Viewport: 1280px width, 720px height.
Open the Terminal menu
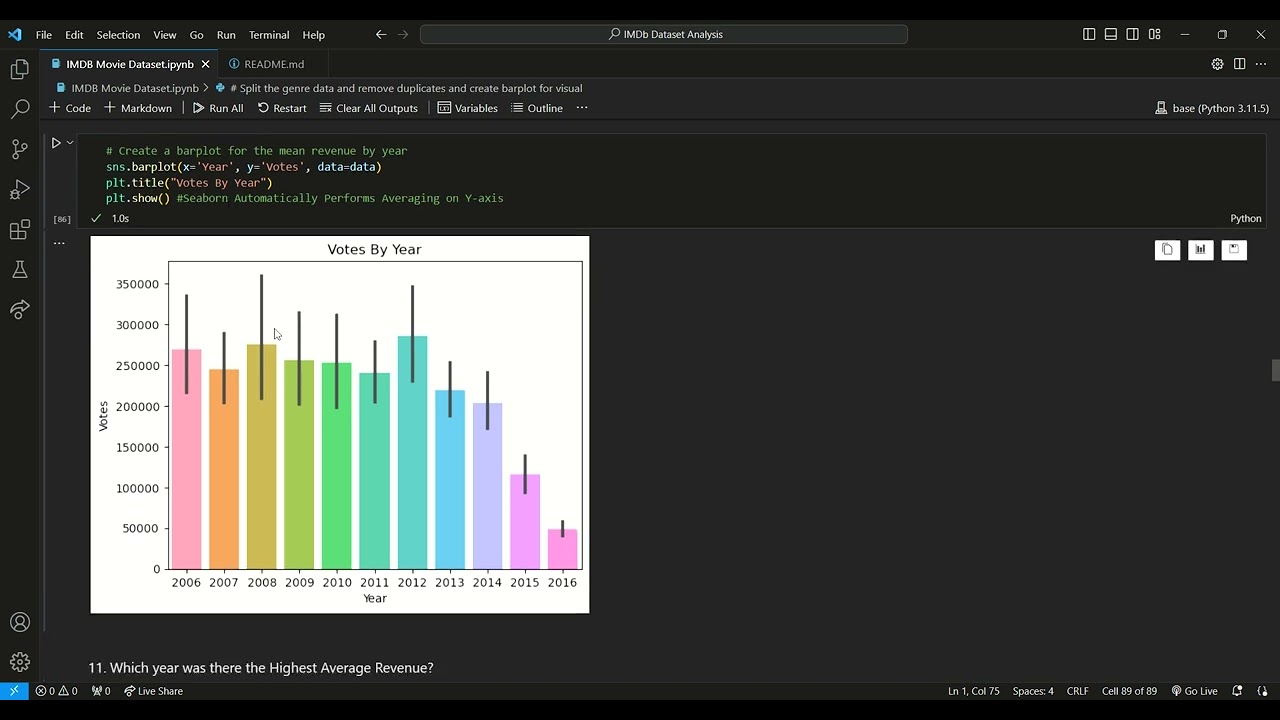point(269,34)
